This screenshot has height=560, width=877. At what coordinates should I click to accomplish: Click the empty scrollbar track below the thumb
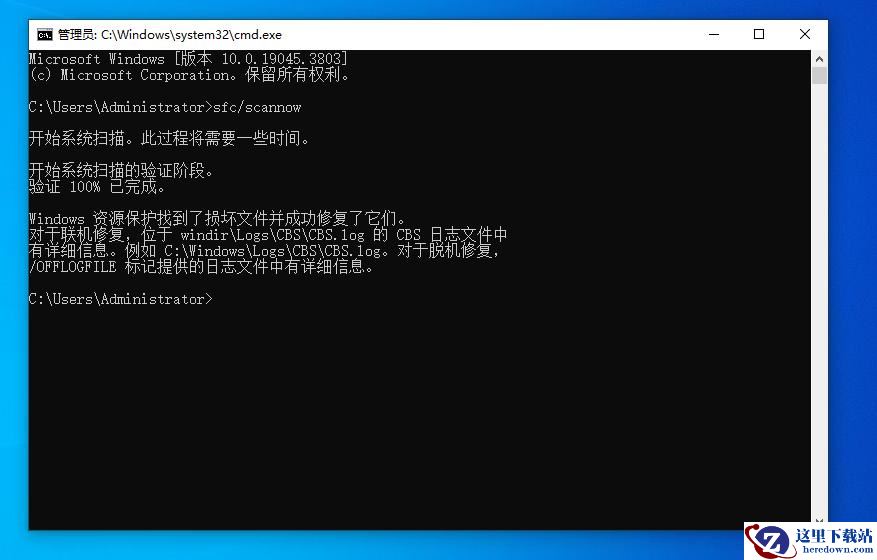819,300
